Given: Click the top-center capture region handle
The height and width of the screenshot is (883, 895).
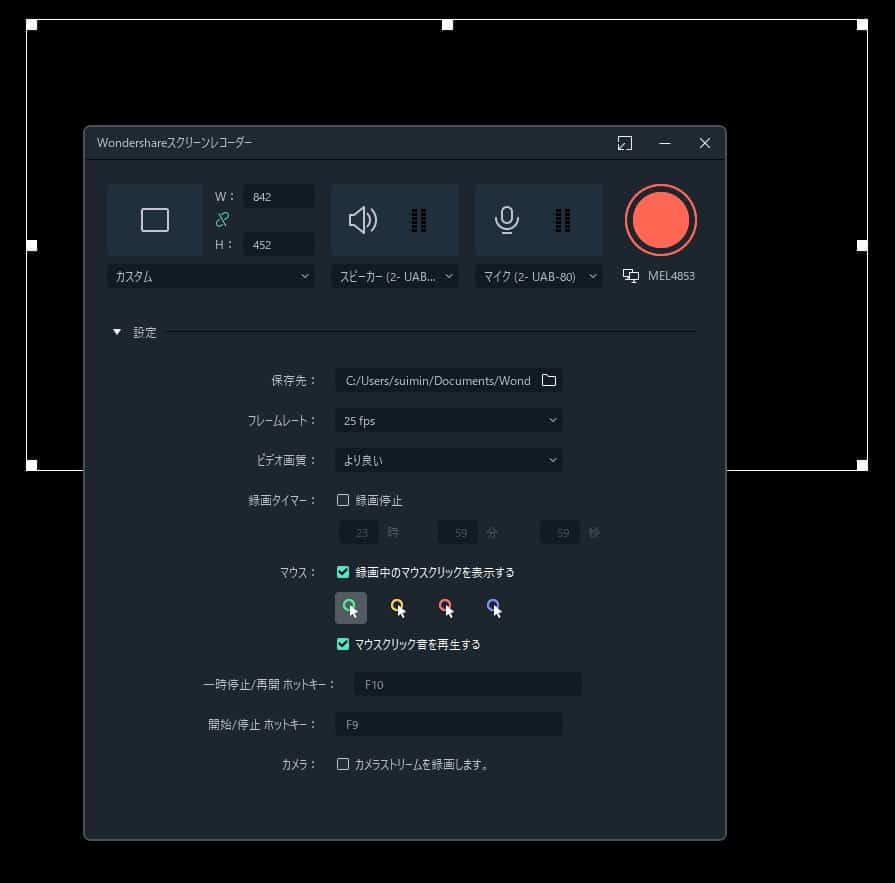Looking at the screenshot, I should click(448, 25).
